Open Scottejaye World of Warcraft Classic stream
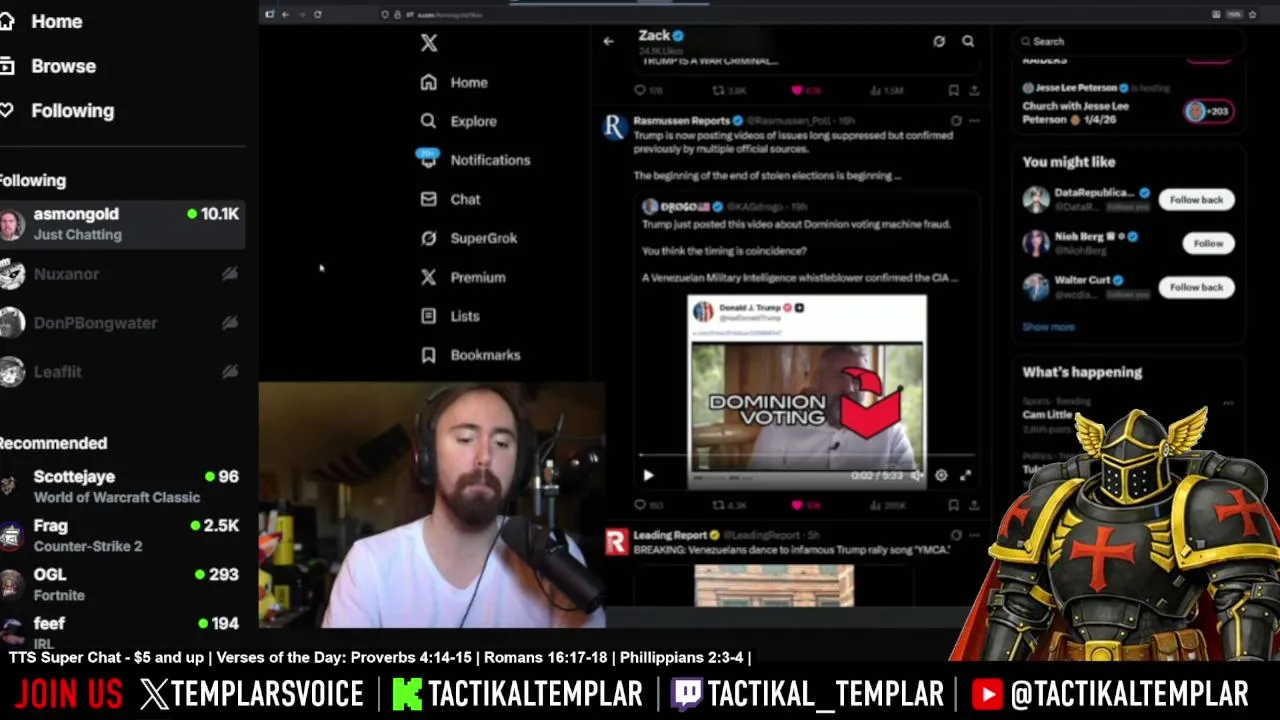Image resolution: width=1280 pixels, height=720 pixels. [120, 487]
